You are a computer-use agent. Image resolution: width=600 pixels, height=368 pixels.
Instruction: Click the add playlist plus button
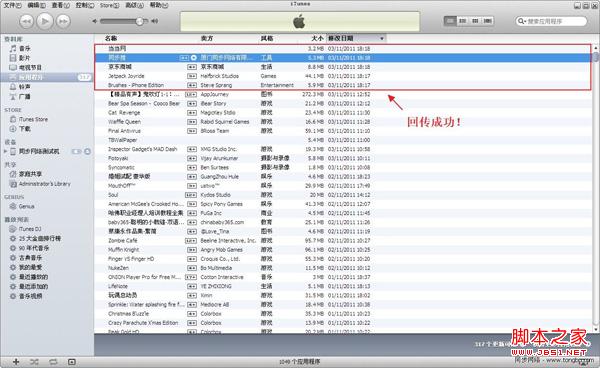click(16, 361)
